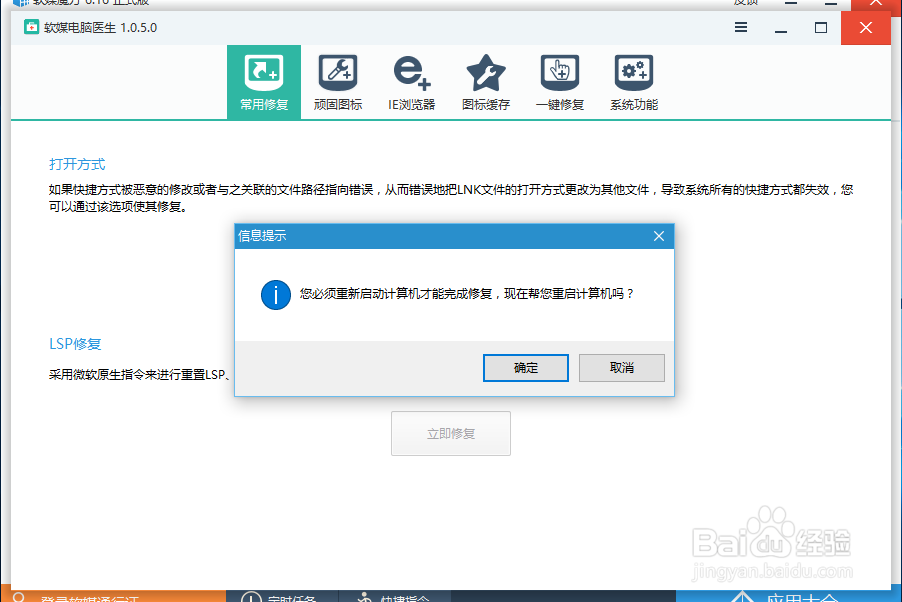This screenshot has height=602, width=902.
Task: Open the hamburger menu in the title bar
Action: [x=740, y=28]
